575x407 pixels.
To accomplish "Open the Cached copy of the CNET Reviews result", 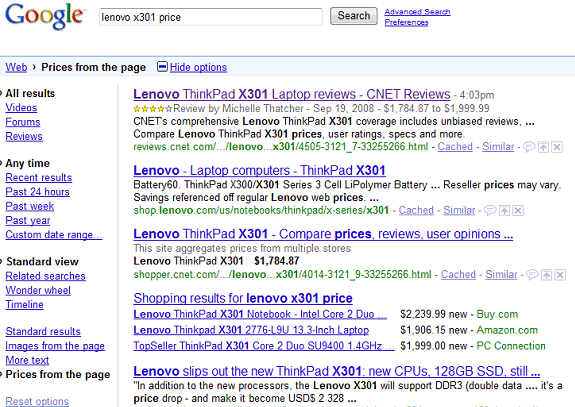I will (x=455, y=147).
